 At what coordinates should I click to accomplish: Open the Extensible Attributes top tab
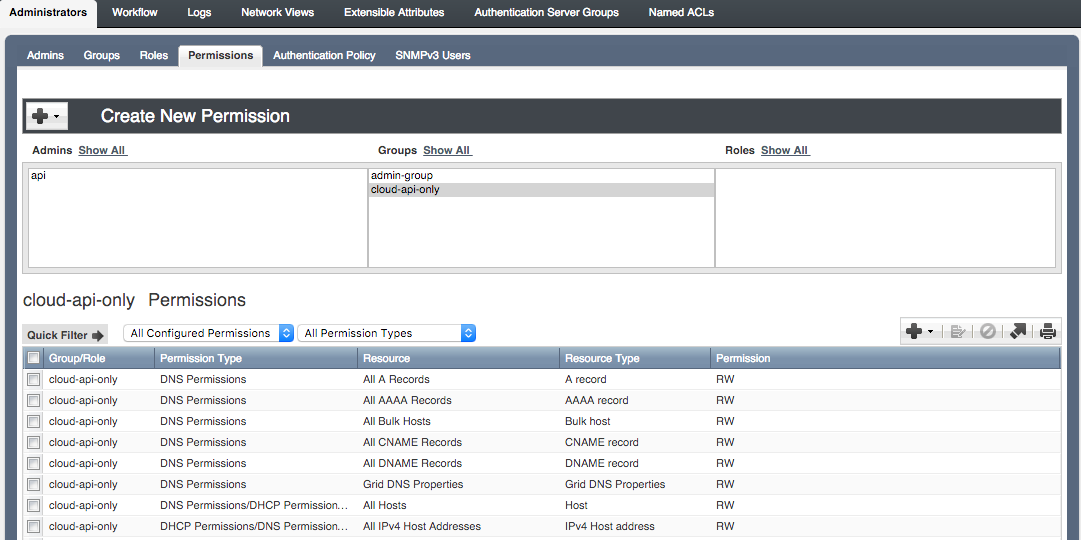394,12
